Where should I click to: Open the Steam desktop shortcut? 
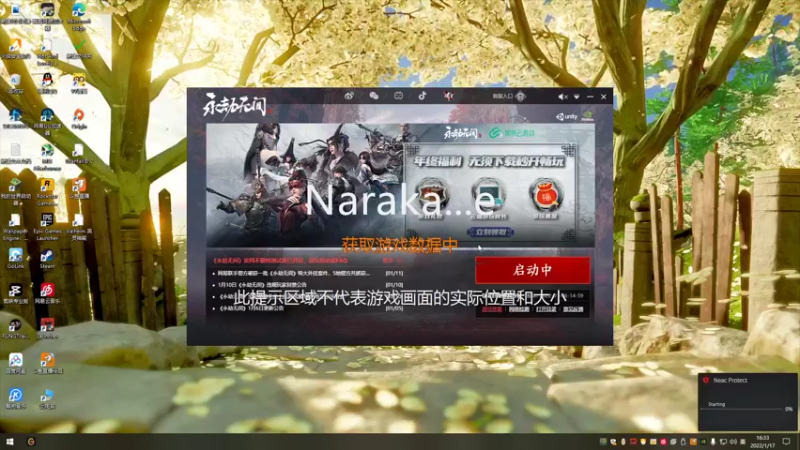pyautogui.click(x=47, y=259)
